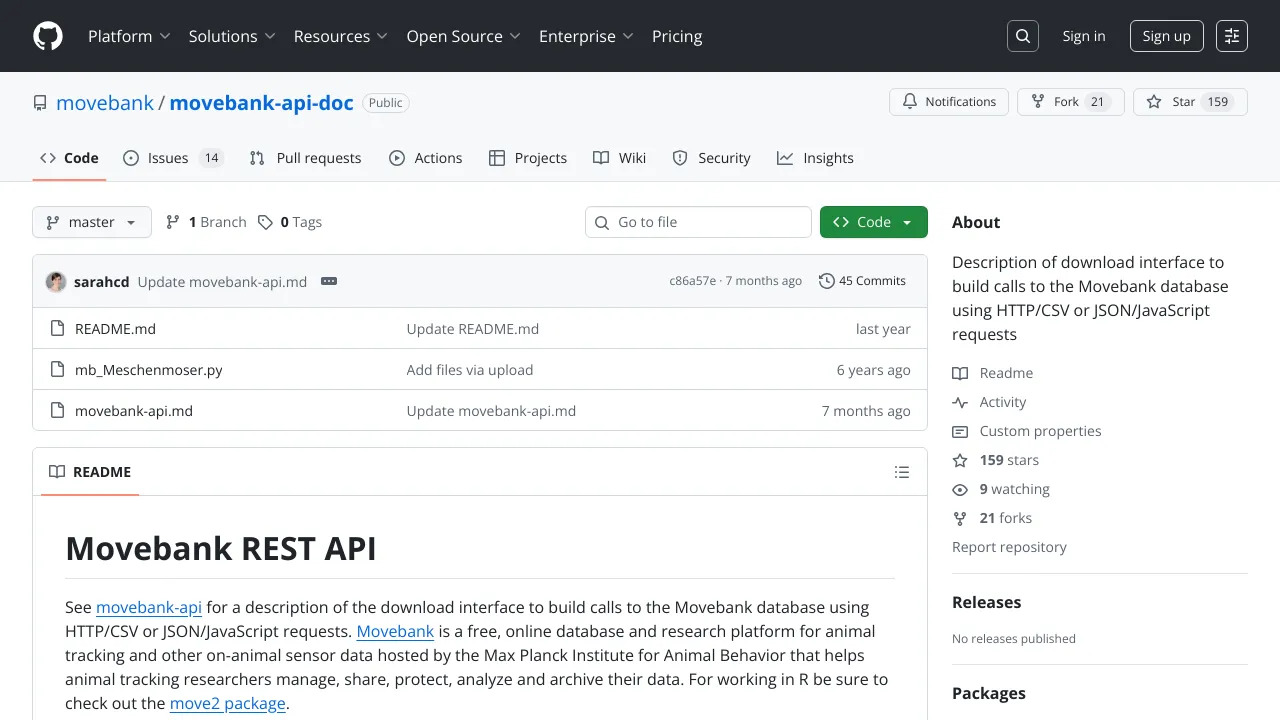This screenshot has width=1280, height=720.
Task: Click the search magnifier icon in header
Action: point(1023,36)
